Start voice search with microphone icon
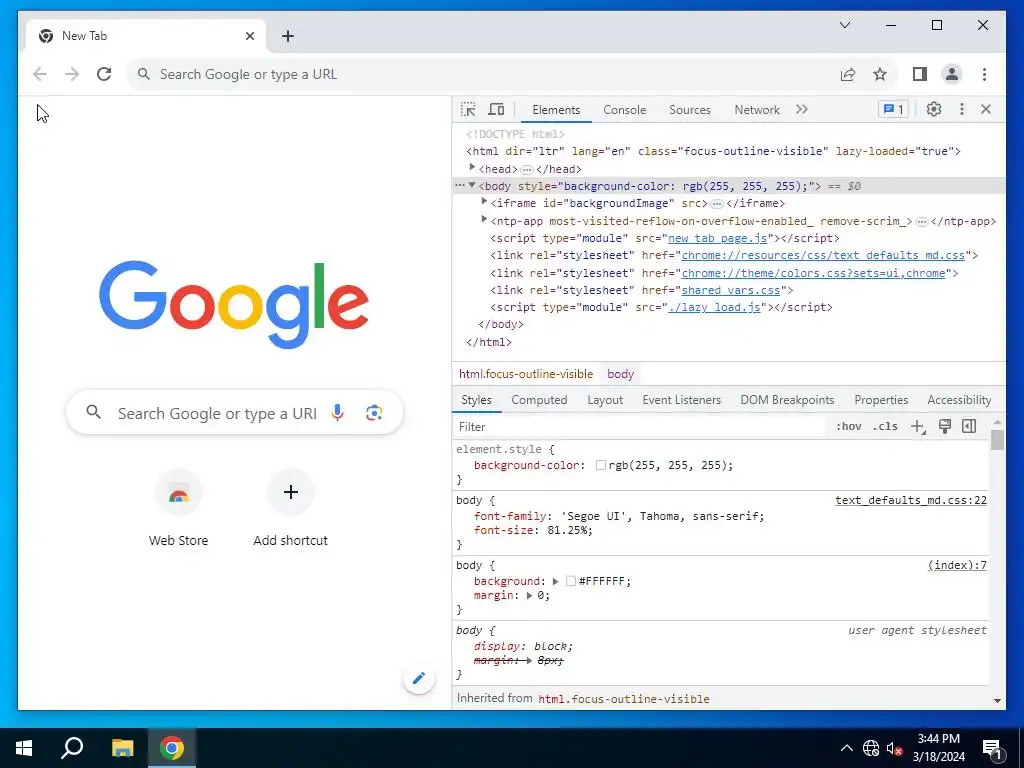Screen dimensions: 1024x768 tap(337, 413)
